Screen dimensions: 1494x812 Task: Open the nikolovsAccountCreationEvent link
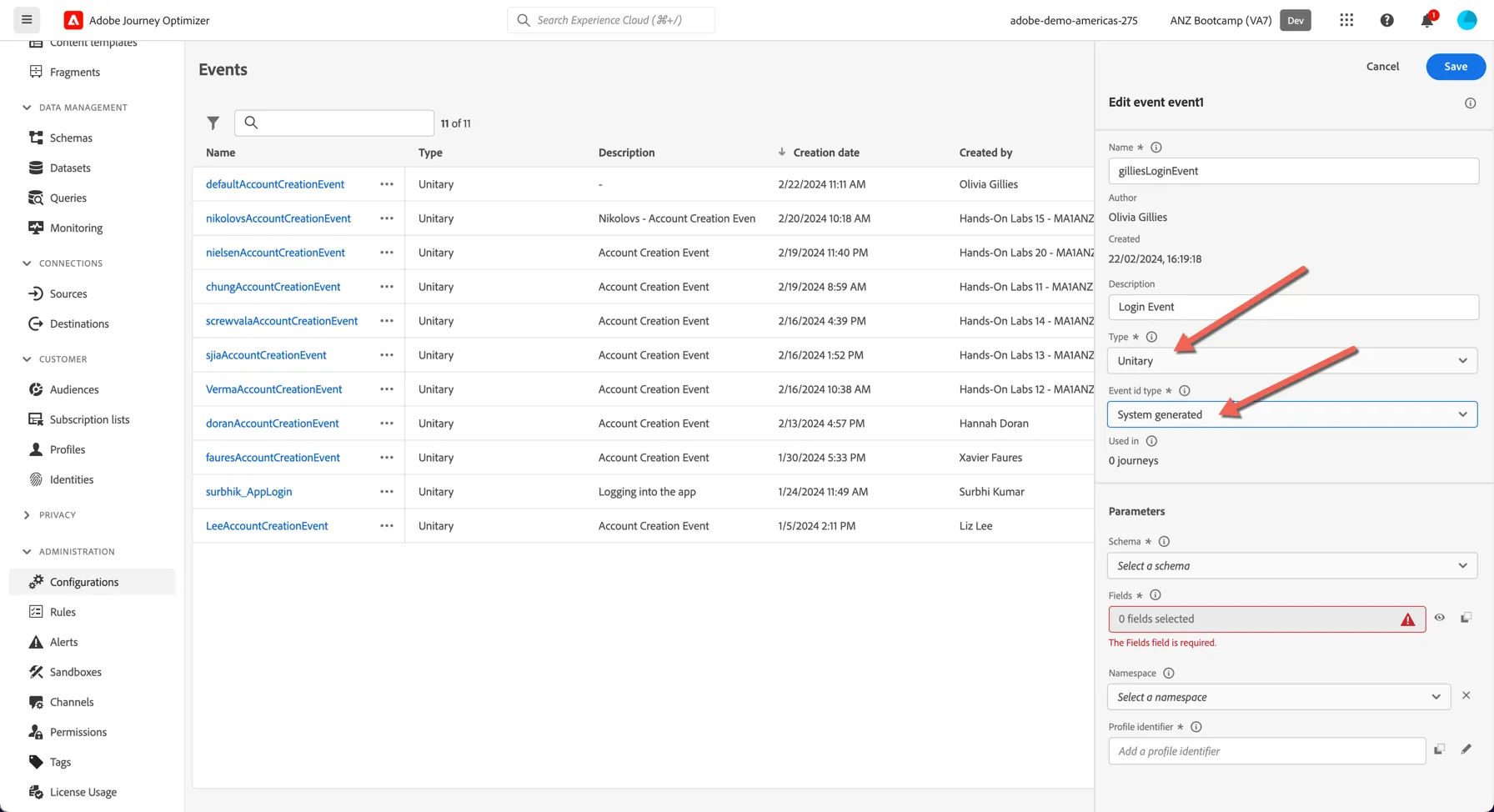click(278, 218)
